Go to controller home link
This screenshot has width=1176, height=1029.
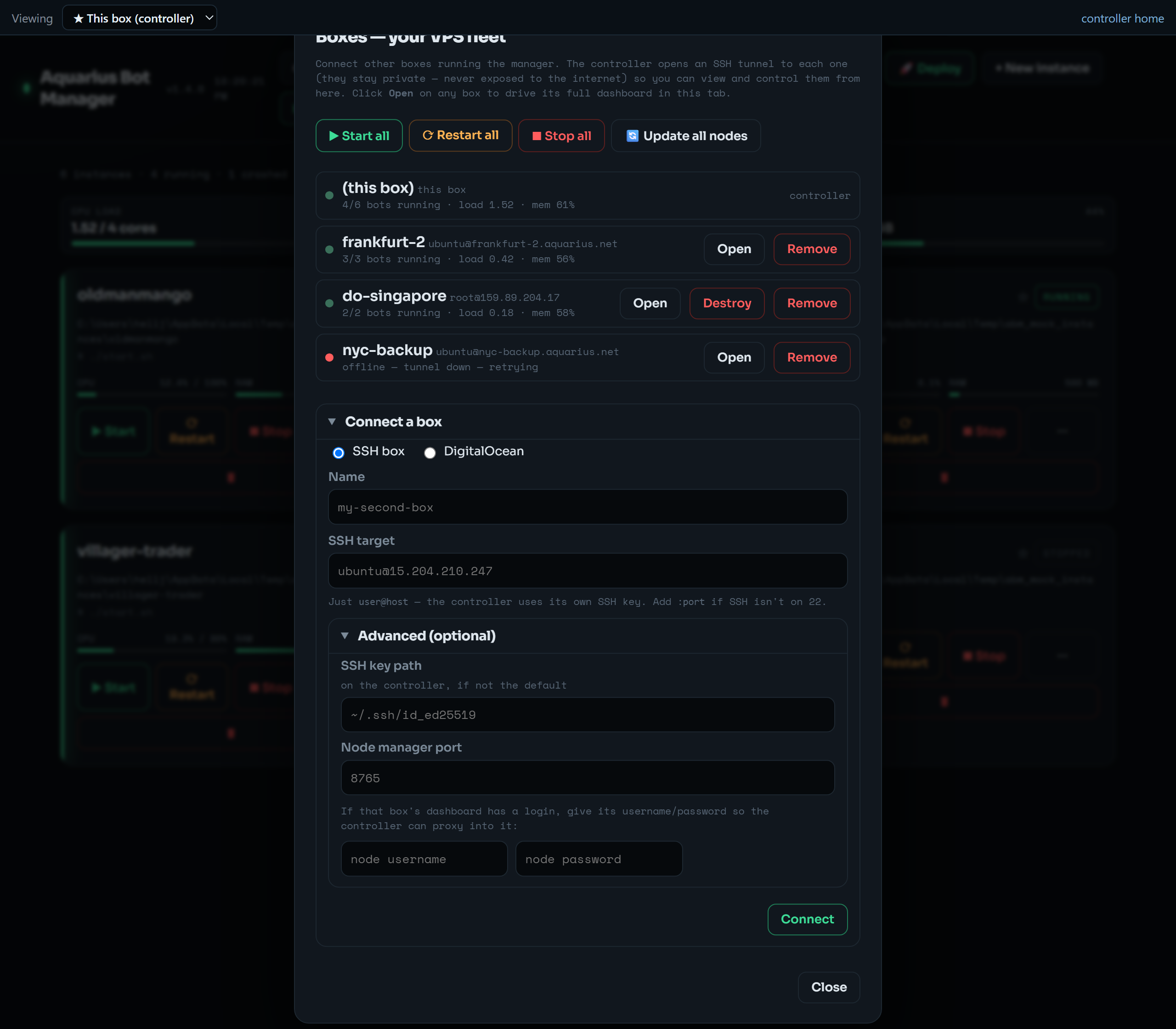1123,18
